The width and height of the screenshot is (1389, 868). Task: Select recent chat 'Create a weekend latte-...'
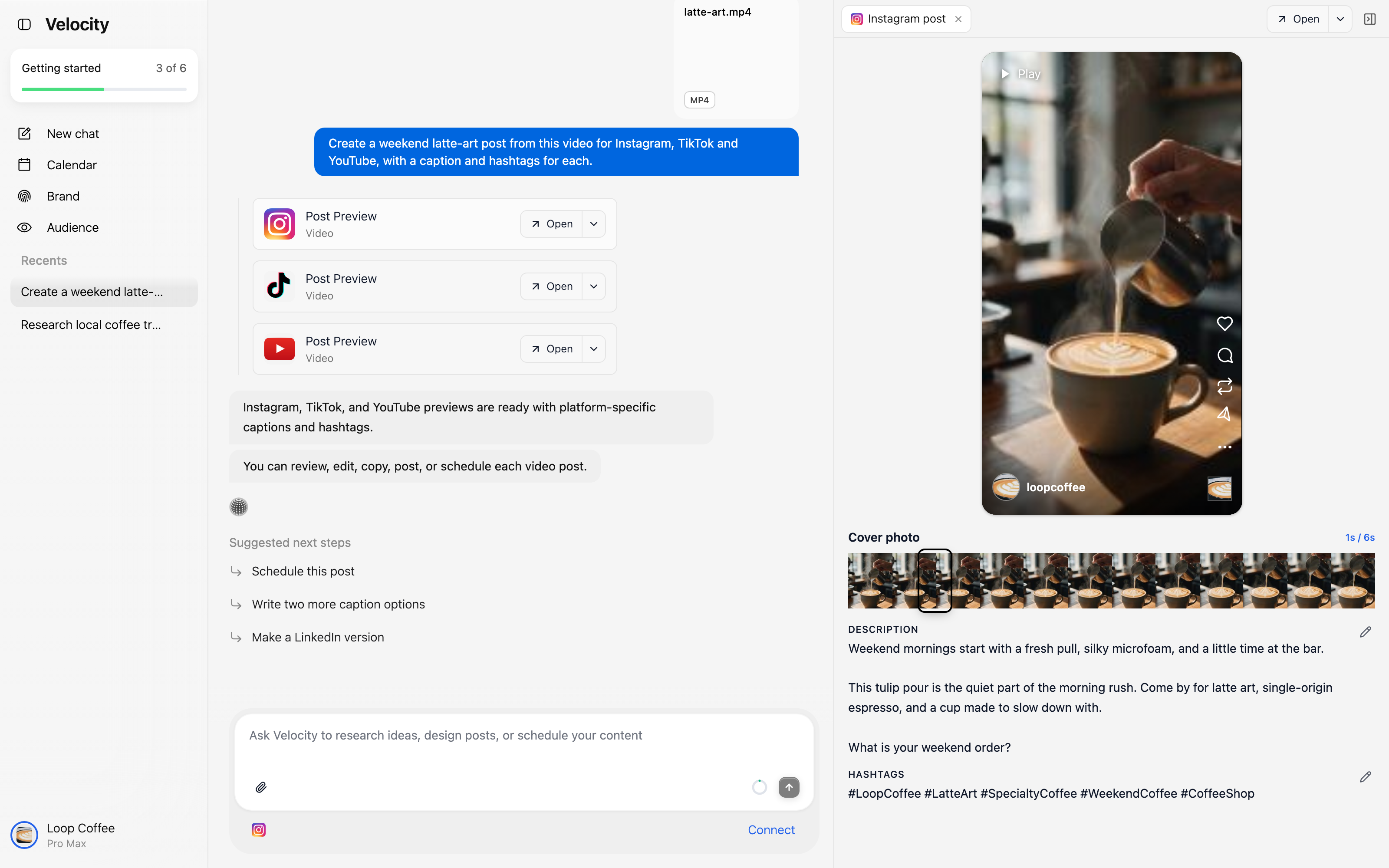point(104,292)
